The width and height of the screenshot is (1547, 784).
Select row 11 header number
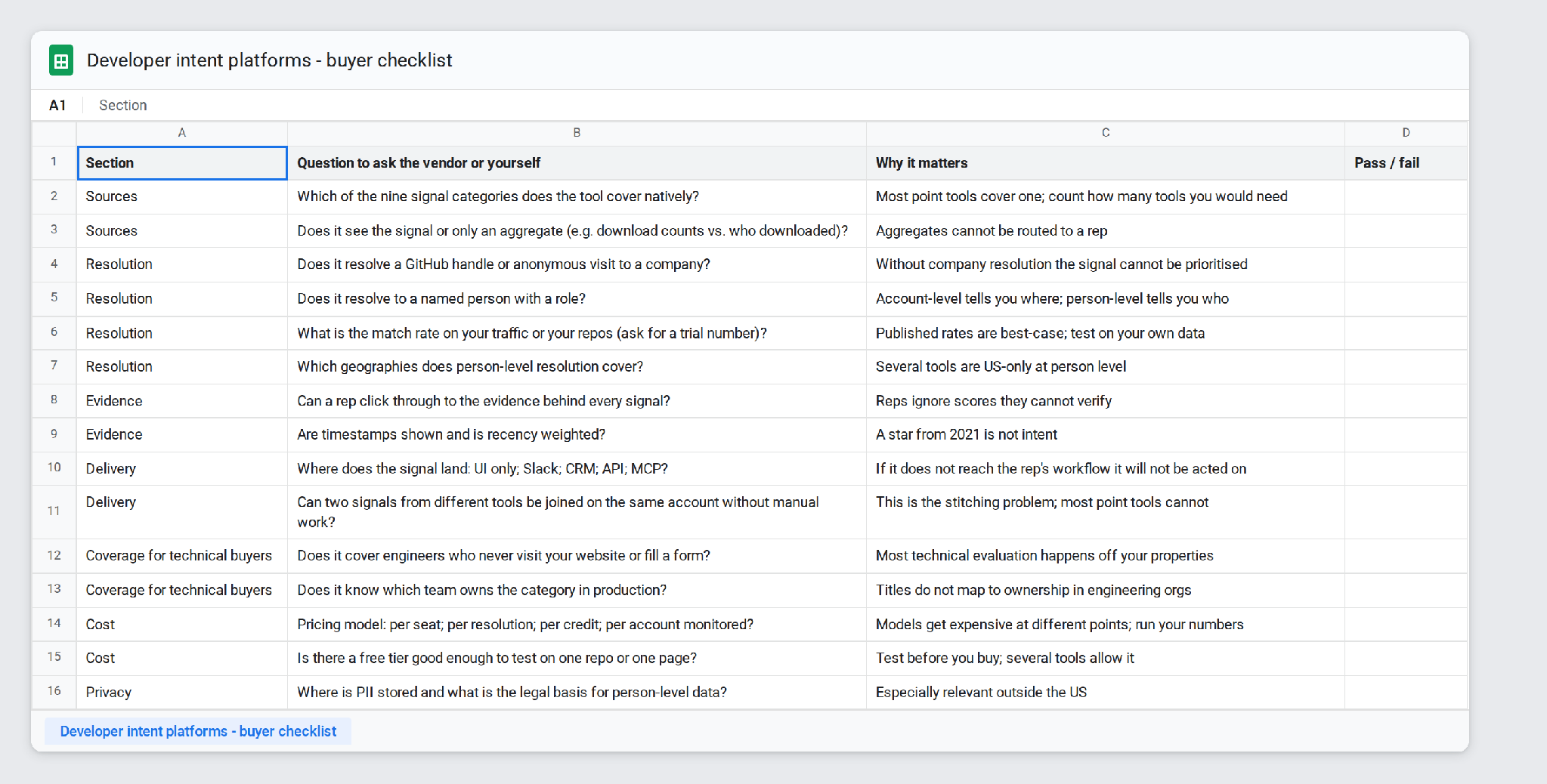[54, 511]
